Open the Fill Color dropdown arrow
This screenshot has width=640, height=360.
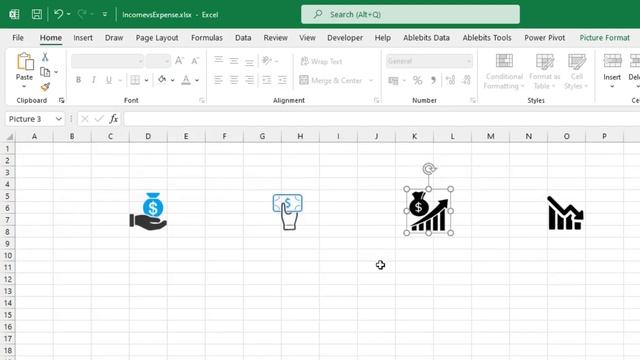pyautogui.click(x=173, y=80)
